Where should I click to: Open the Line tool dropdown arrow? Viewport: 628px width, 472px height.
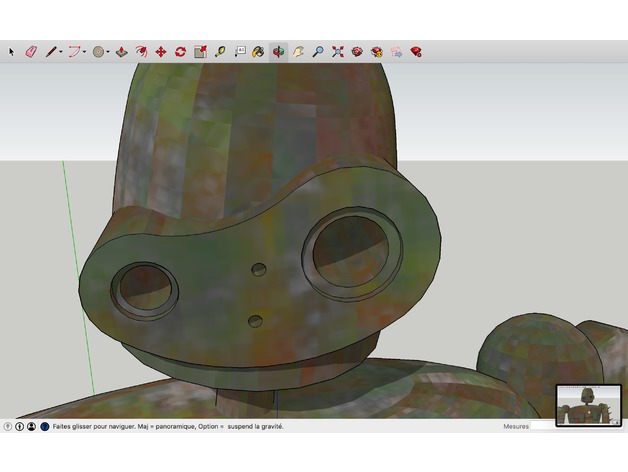click(x=61, y=52)
